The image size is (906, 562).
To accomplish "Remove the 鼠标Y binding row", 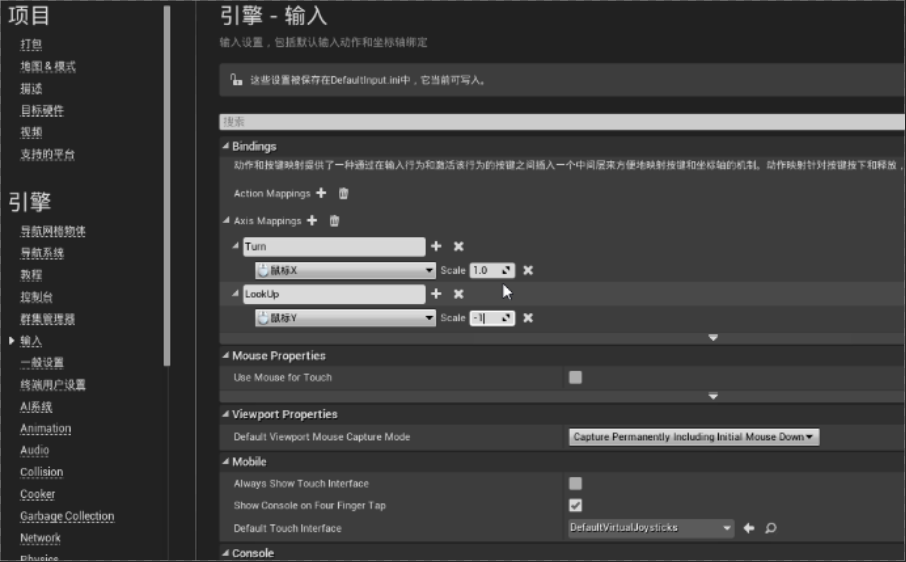I will (528, 318).
